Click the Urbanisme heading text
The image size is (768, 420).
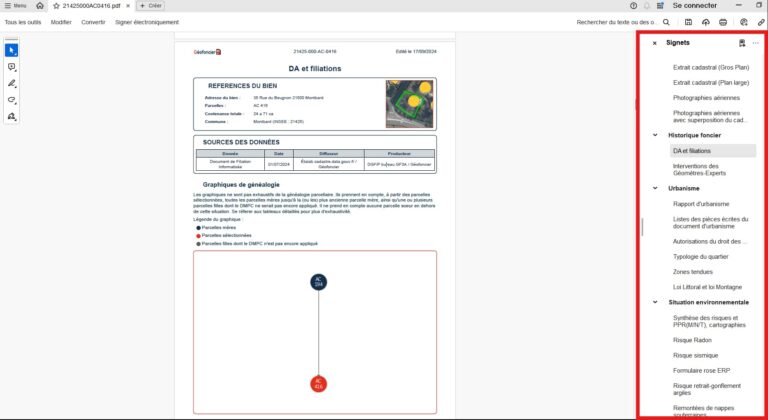683,188
